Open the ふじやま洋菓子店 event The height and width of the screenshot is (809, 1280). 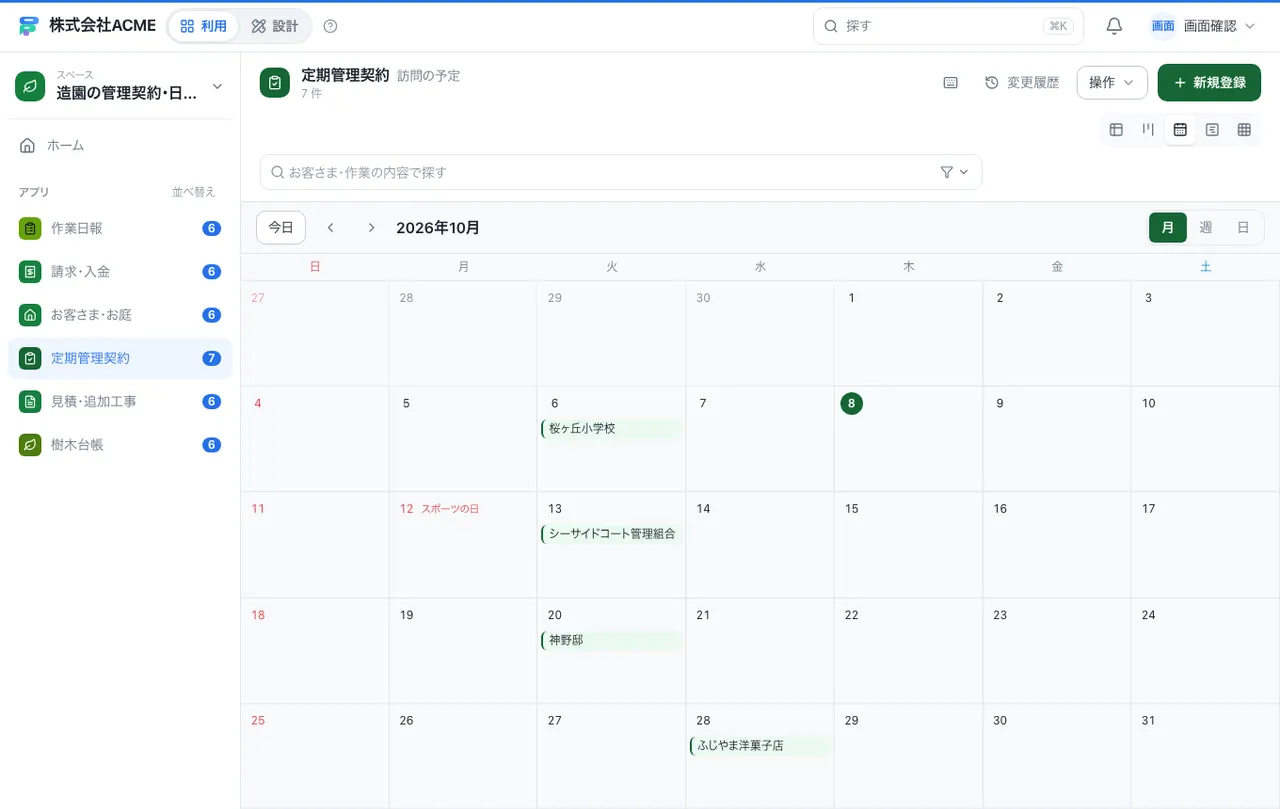(760, 746)
